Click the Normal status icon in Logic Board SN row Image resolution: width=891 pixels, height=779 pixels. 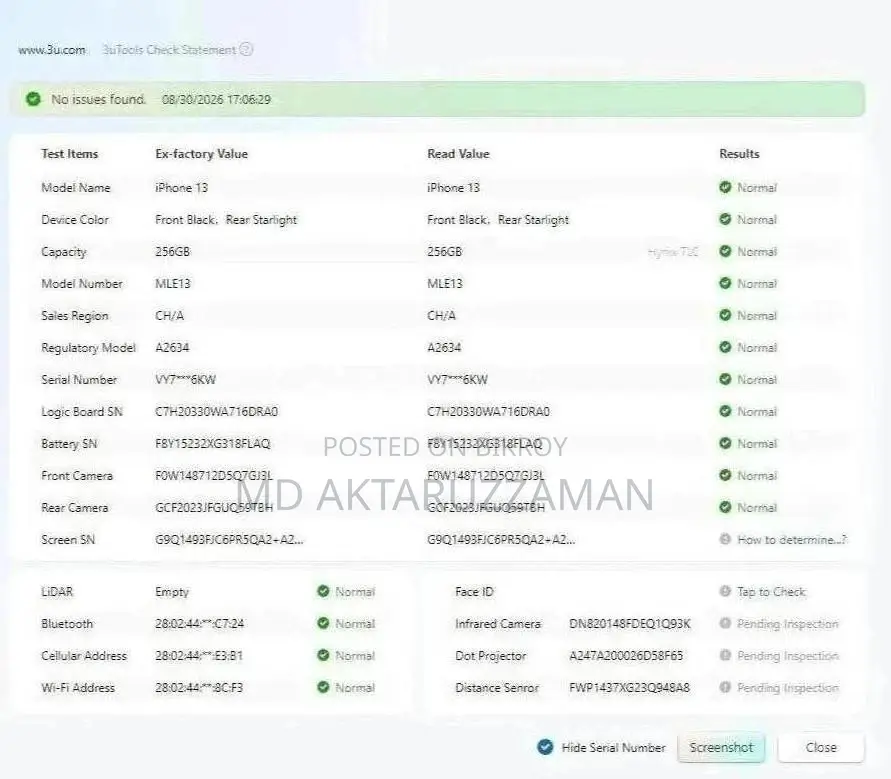[725, 411]
